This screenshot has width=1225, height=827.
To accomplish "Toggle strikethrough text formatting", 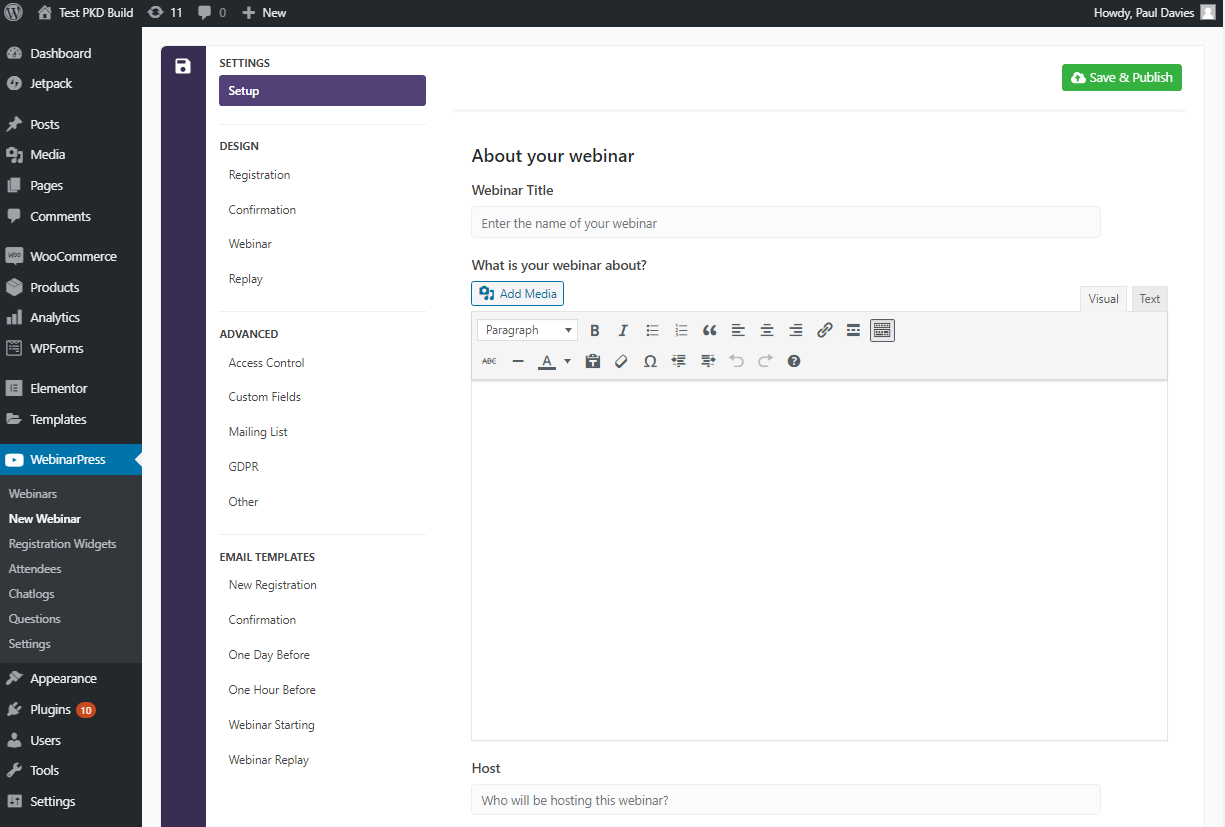I will (489, 361).
